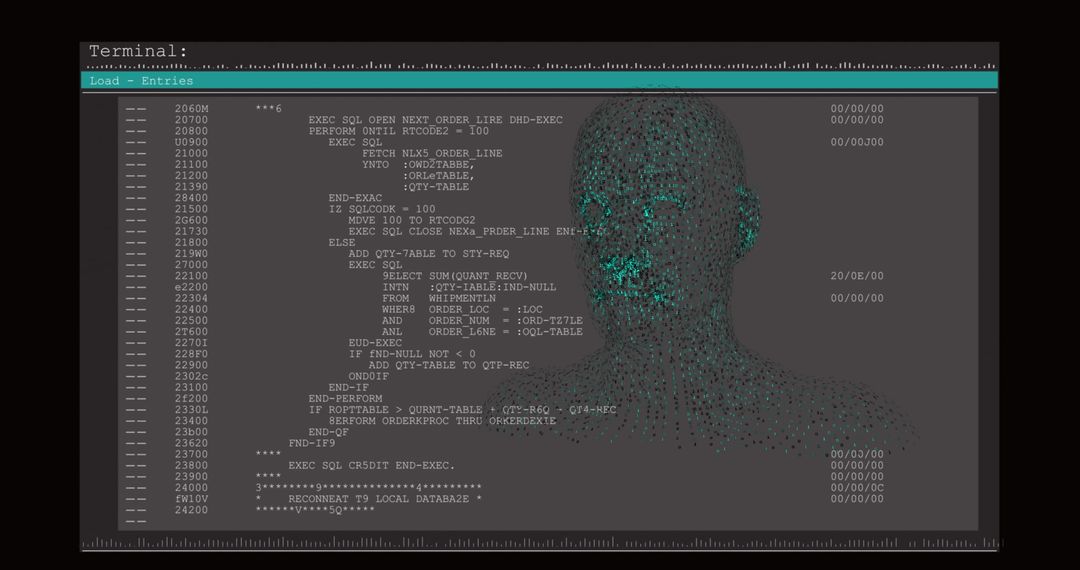Viewport: 1080px width, 570px height.
Task: Click "END-QF" on line 23b00
Action: point(329,432)
